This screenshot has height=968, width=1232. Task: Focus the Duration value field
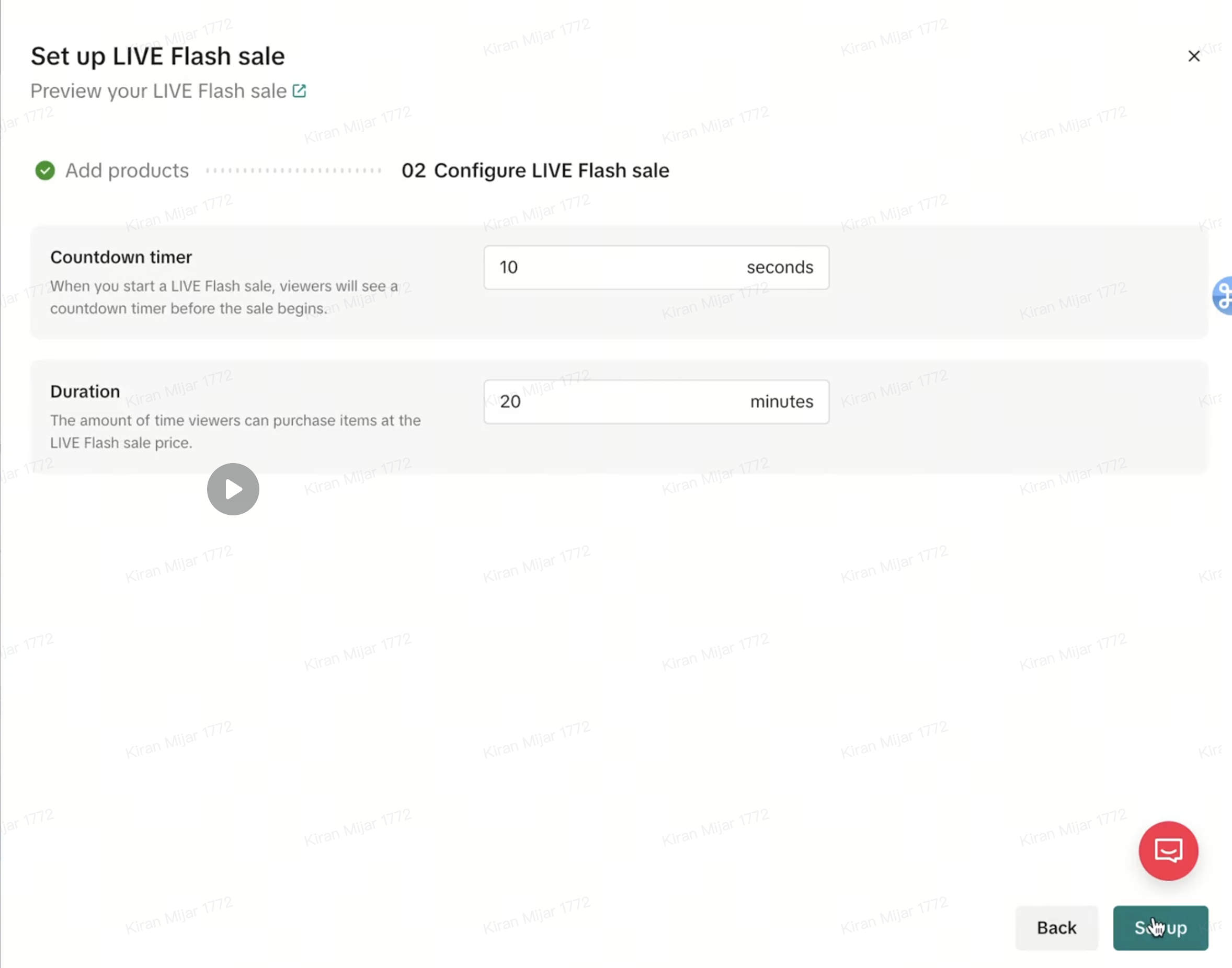(x=612, y=402)
